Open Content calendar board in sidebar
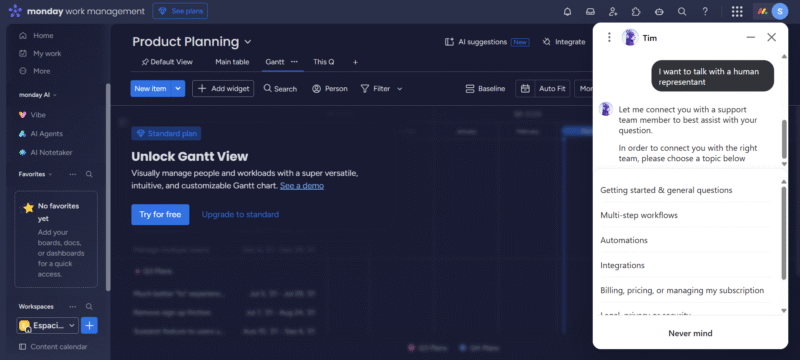The image size is (800, 360). coord(53,347)
